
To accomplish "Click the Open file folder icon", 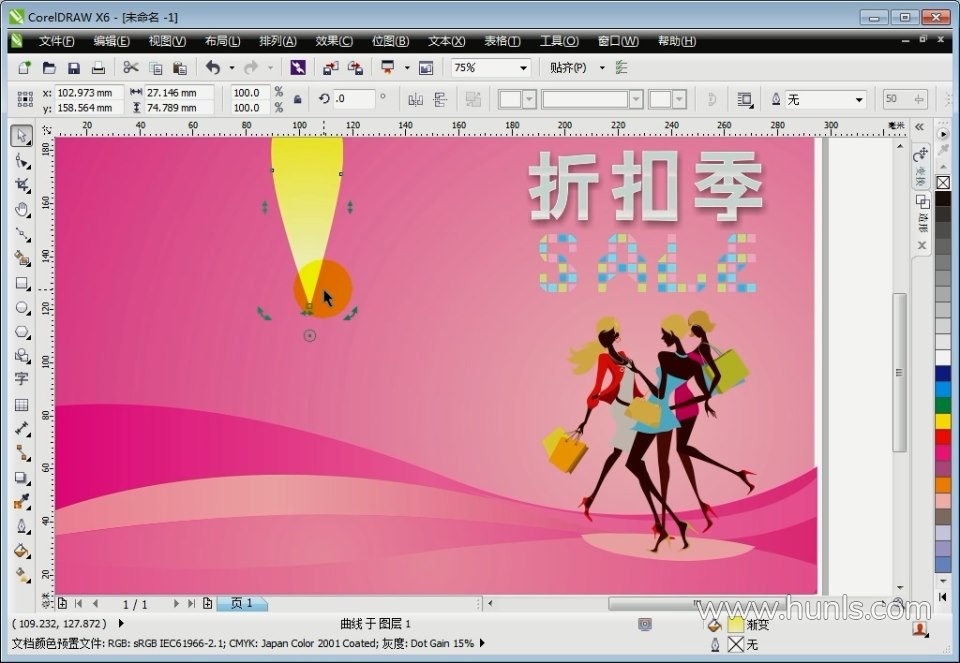I will pyautogui.click(x=49, y=68).
